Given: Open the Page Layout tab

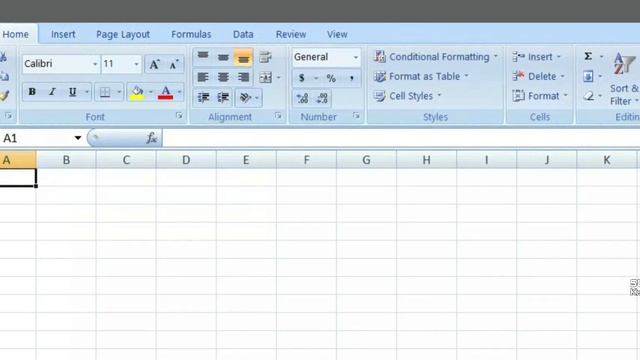Looking at the screenshot, I should coord(123,34).
